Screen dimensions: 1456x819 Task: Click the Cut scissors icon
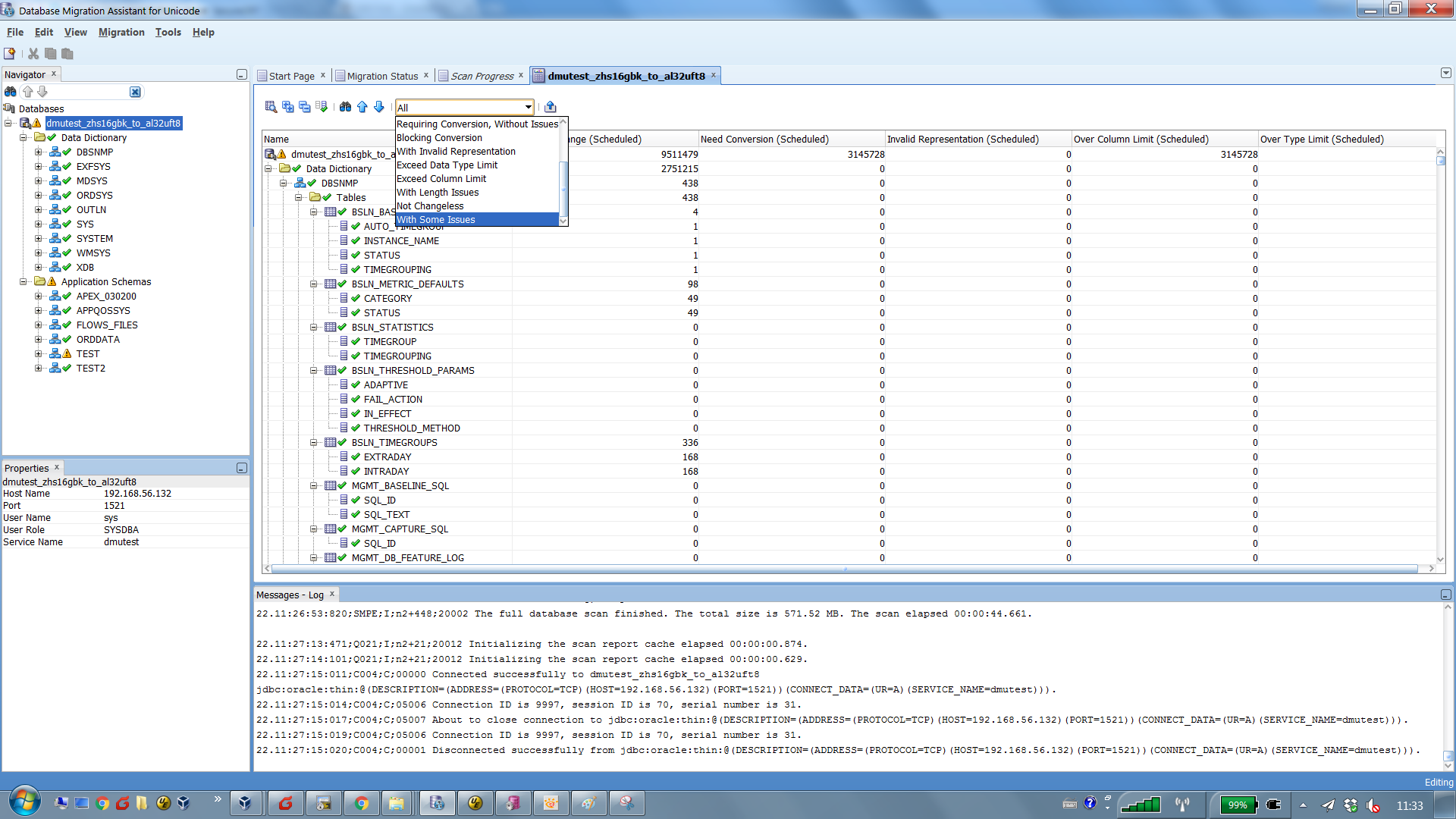(x=33, y=54)
